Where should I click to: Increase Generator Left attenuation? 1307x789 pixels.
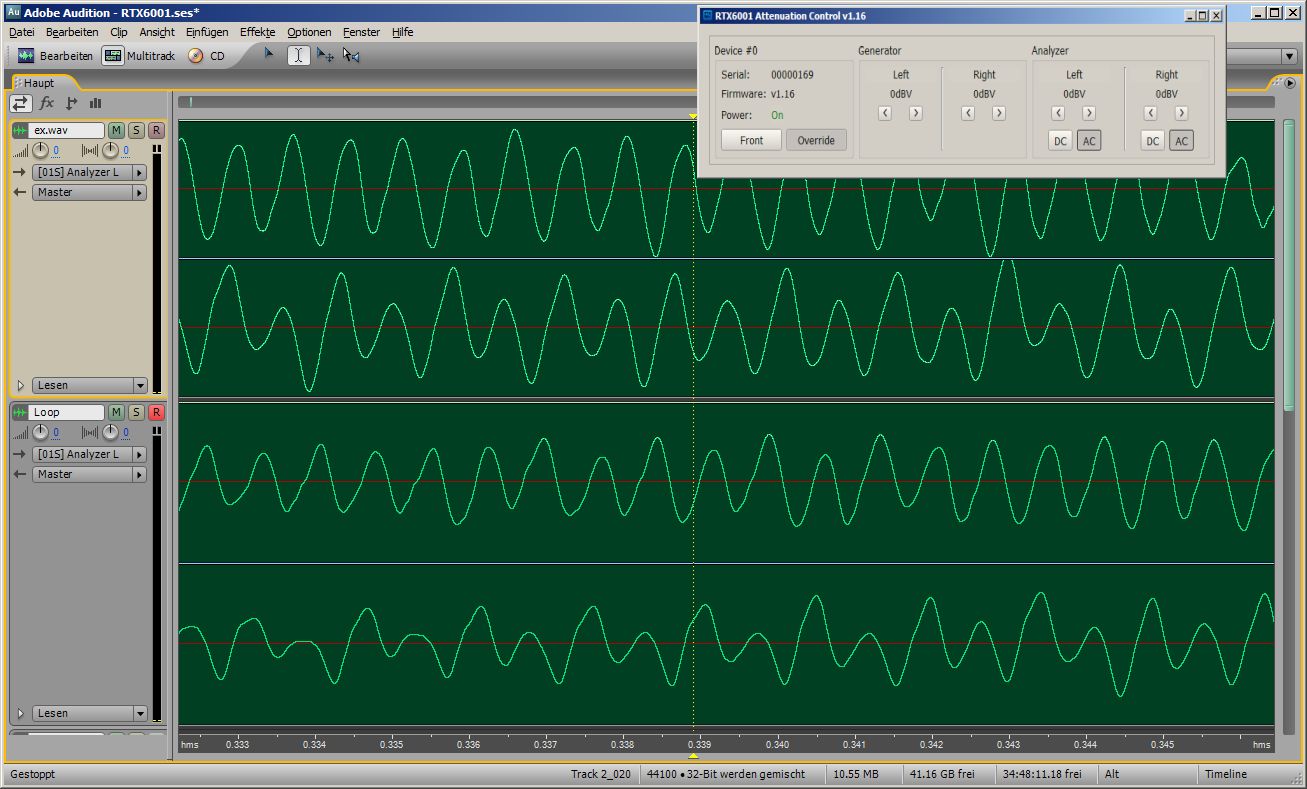point(915,113)
